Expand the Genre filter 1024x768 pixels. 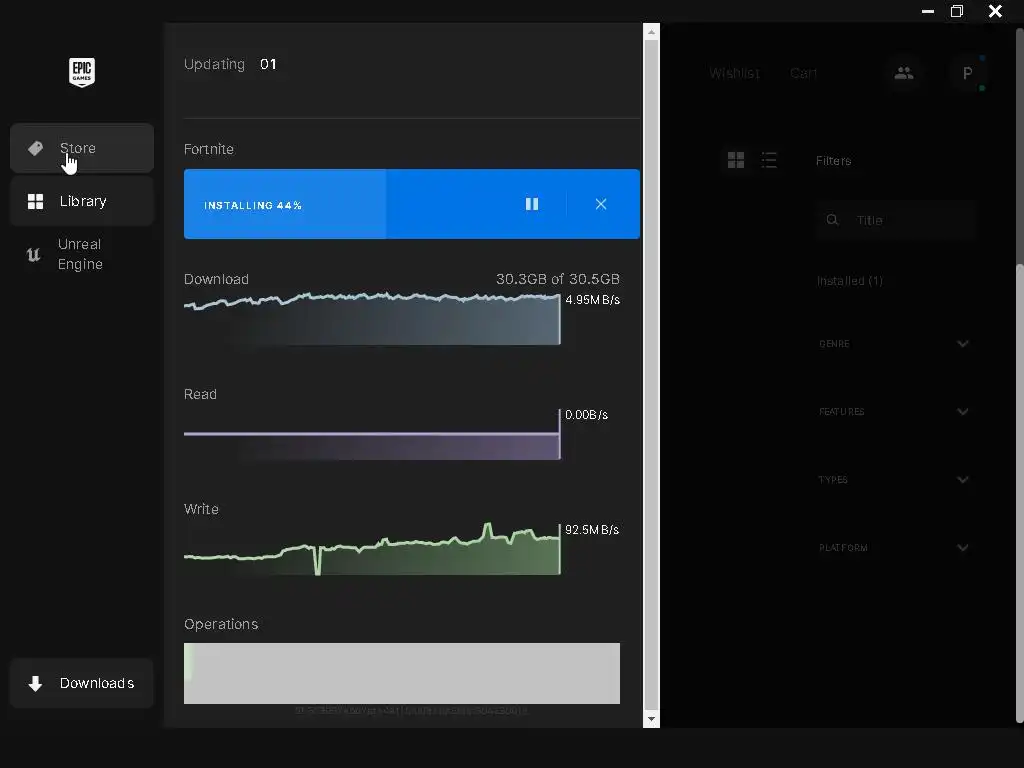(x=894, y=344)
